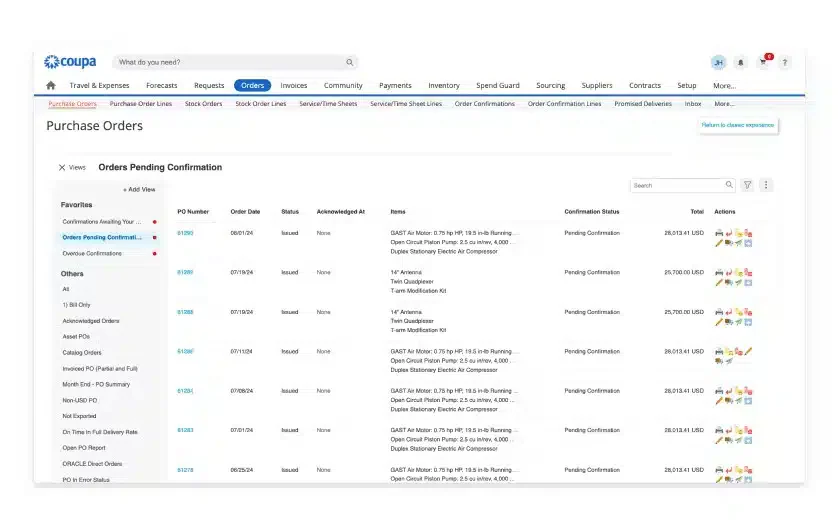Print PO 61283 using the printer icon
Viewport: 838px width, 531px height.
[x=719, y=431]
